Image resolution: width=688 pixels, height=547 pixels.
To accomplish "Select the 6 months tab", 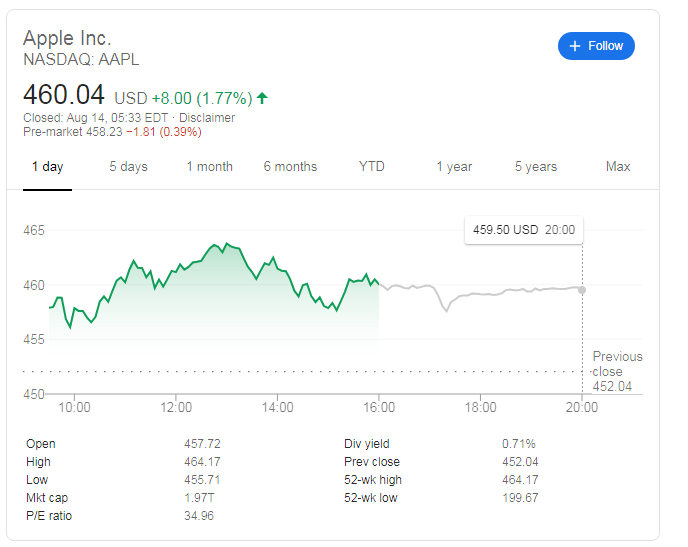I will coord(290,167).
